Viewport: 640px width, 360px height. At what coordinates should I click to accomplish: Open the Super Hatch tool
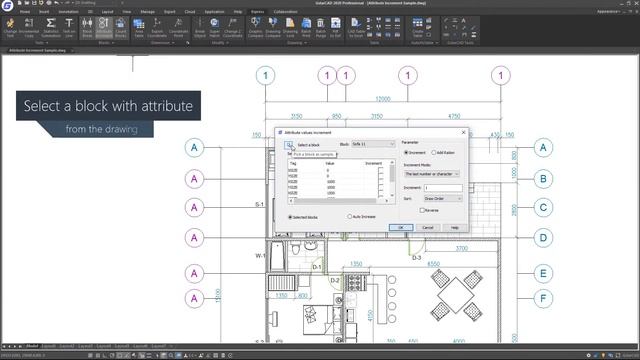point(215,27)
